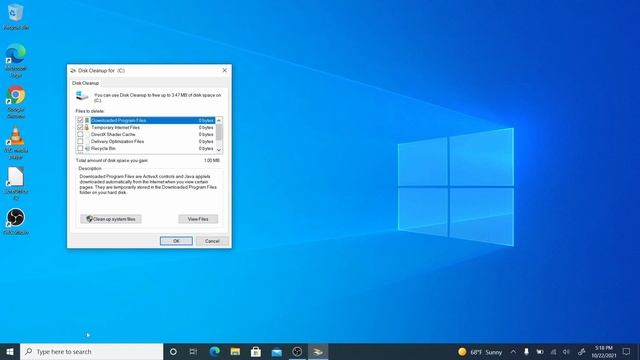Click the volume speaker tray icon

click(x=567, y=351)
